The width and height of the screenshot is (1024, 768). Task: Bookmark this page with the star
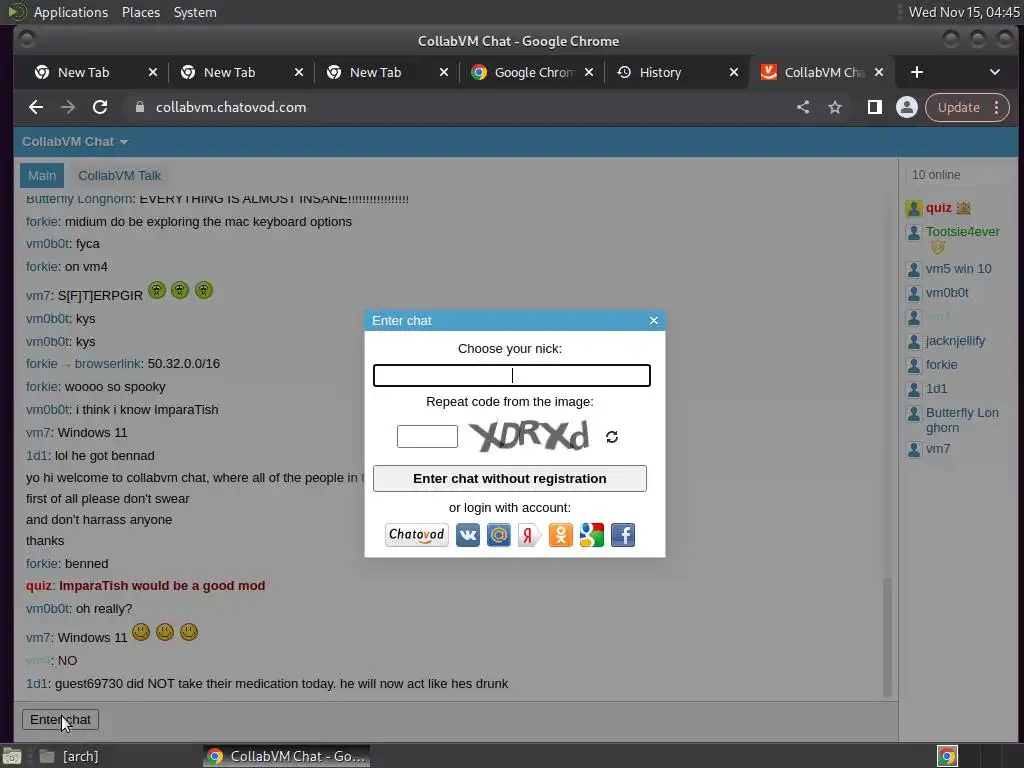point(835,107)
